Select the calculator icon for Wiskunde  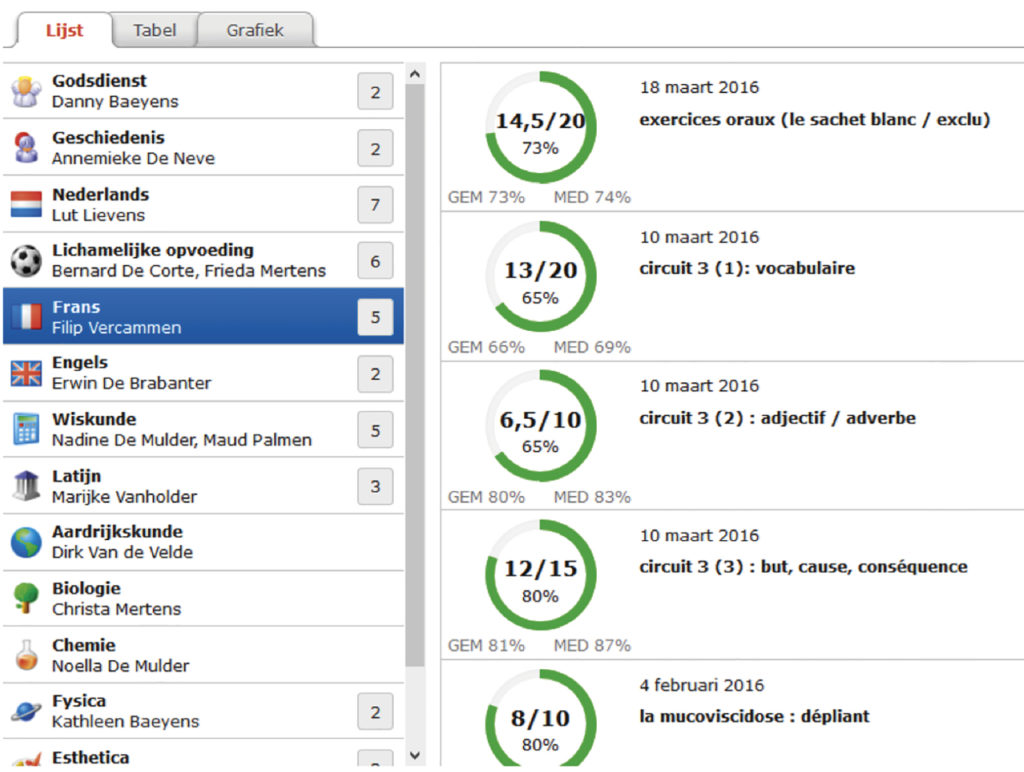[26, 429]
